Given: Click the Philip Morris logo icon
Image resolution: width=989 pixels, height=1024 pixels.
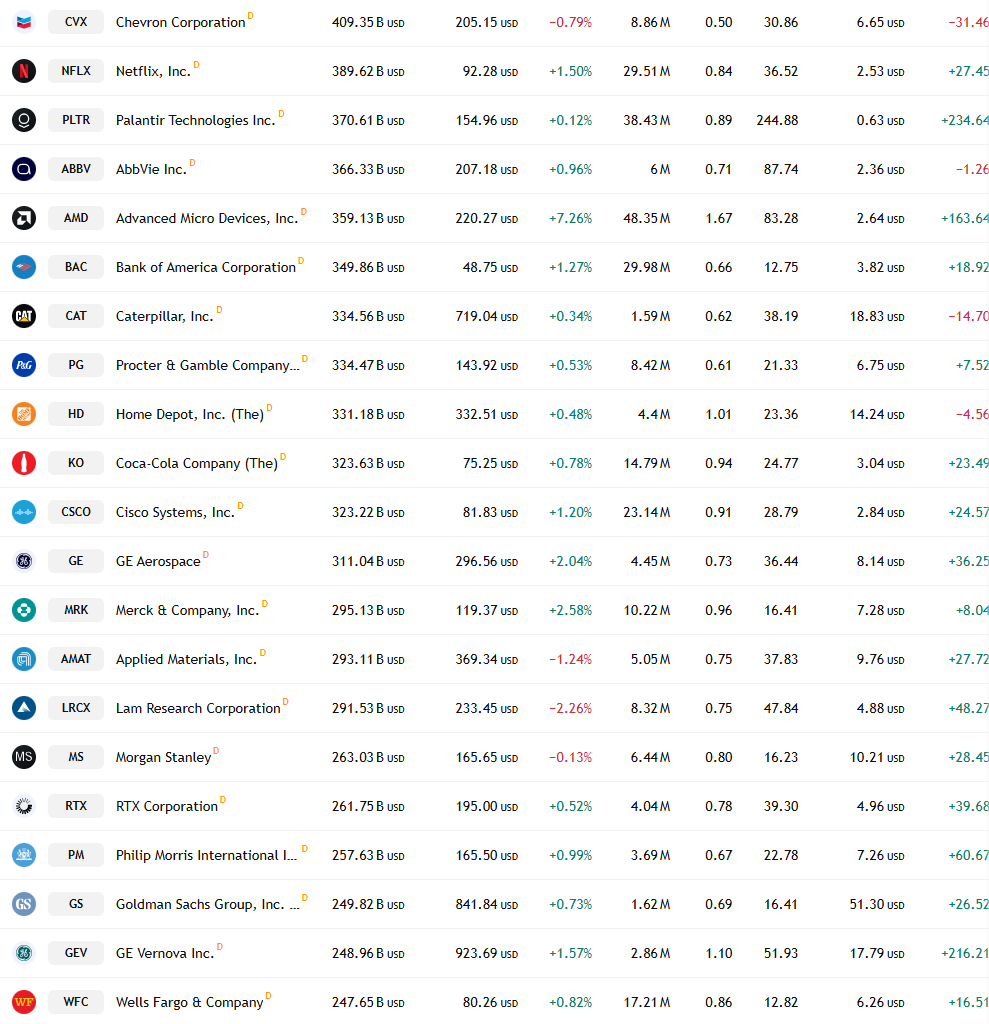Looking at the screenshot, I should click(x=24, y=855).
